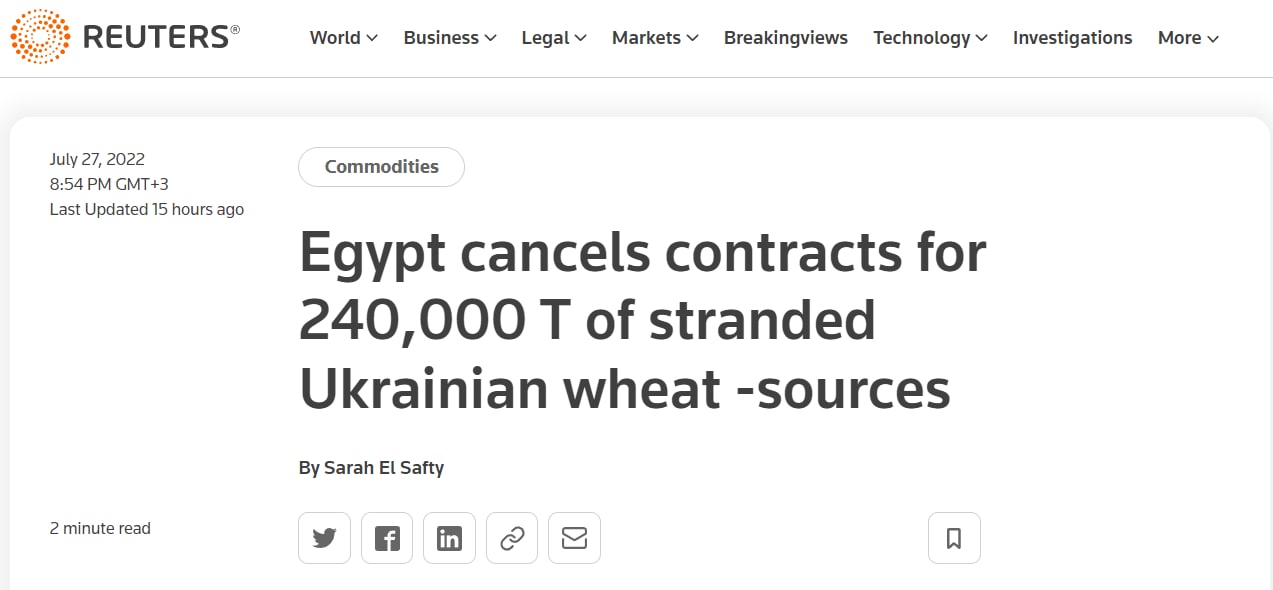This screenshot has height=590, width=1273.
Task: Copy the article link icon
Action: tap(512, 538)
